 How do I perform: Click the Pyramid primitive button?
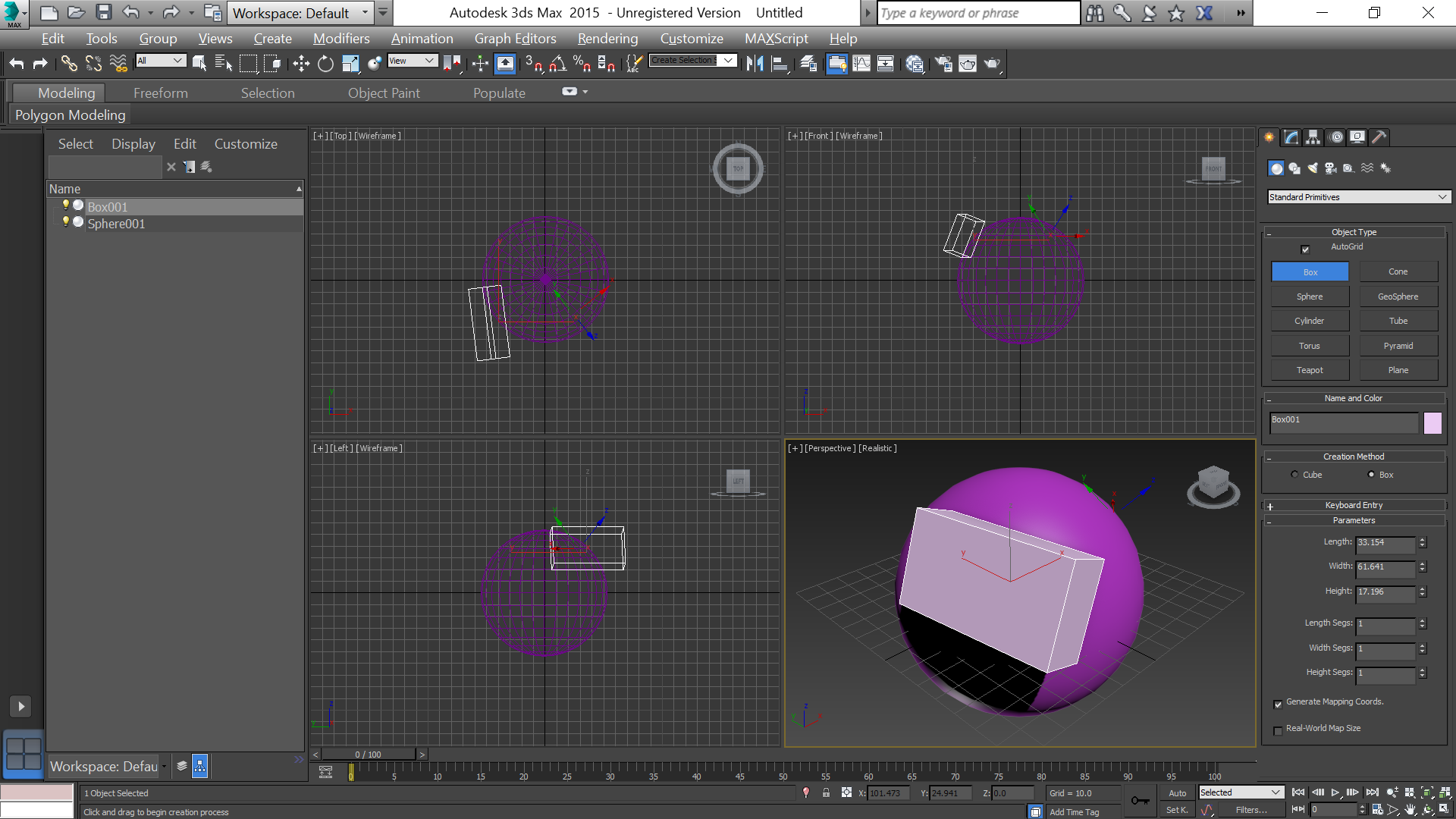point(1398,346)
